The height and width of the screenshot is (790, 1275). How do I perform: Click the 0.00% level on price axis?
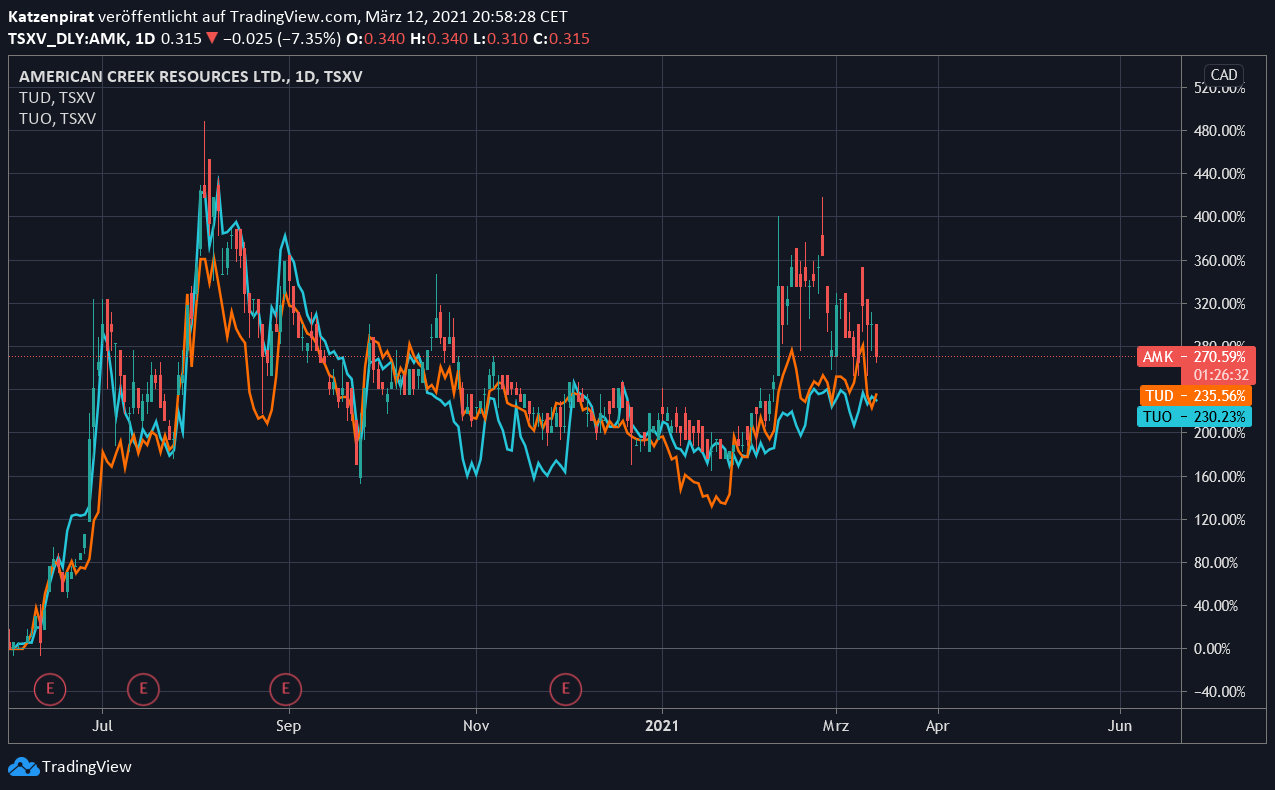(x=1218, y=648)
